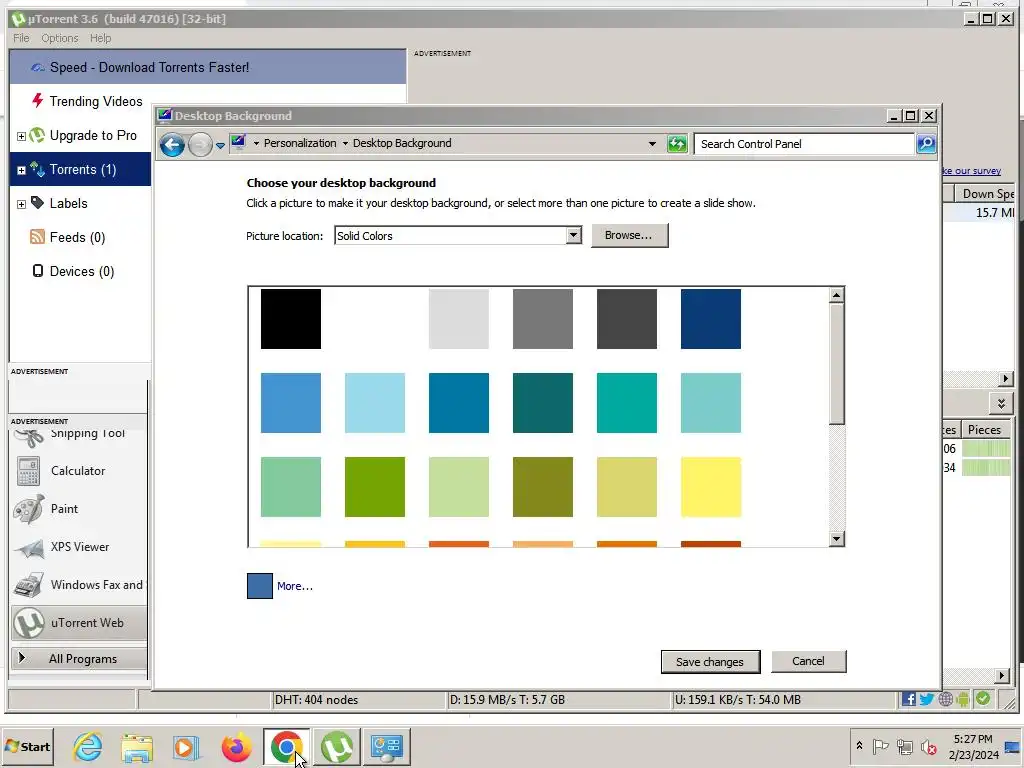Expand the Torrents (1) tree node

click(x=21, y=170)
